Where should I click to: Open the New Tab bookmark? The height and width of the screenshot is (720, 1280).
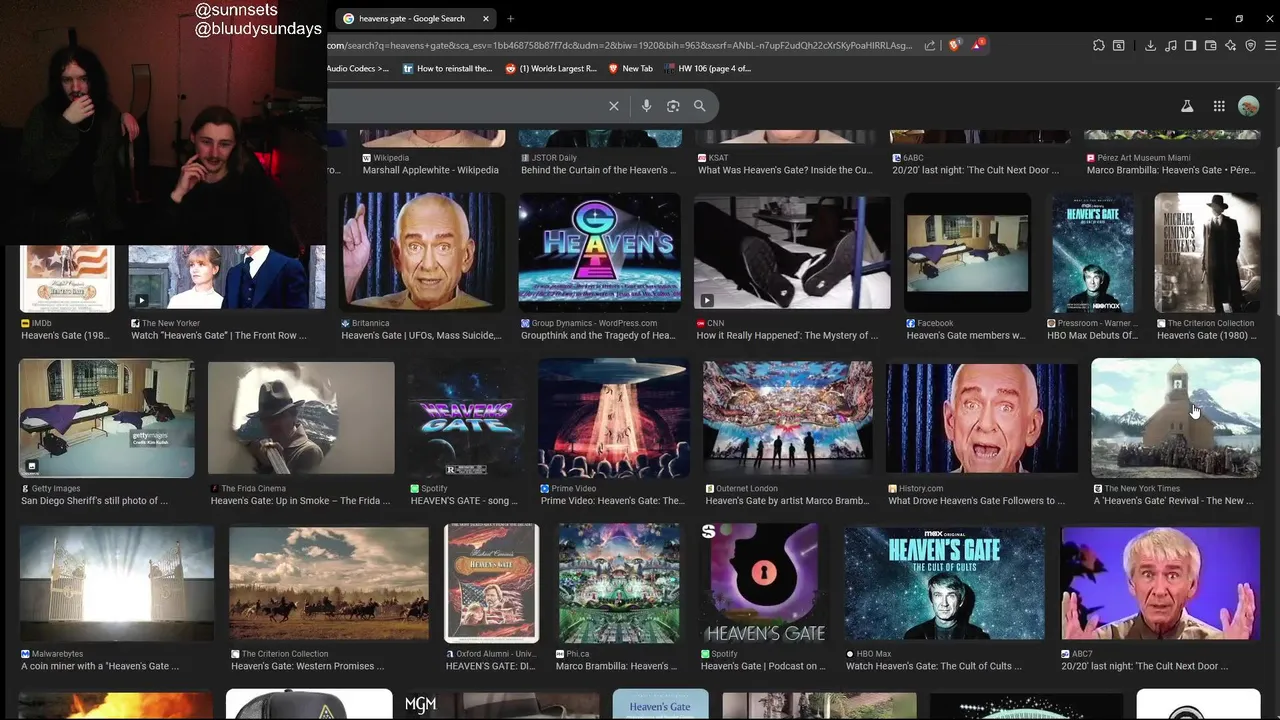click(630, 69)
